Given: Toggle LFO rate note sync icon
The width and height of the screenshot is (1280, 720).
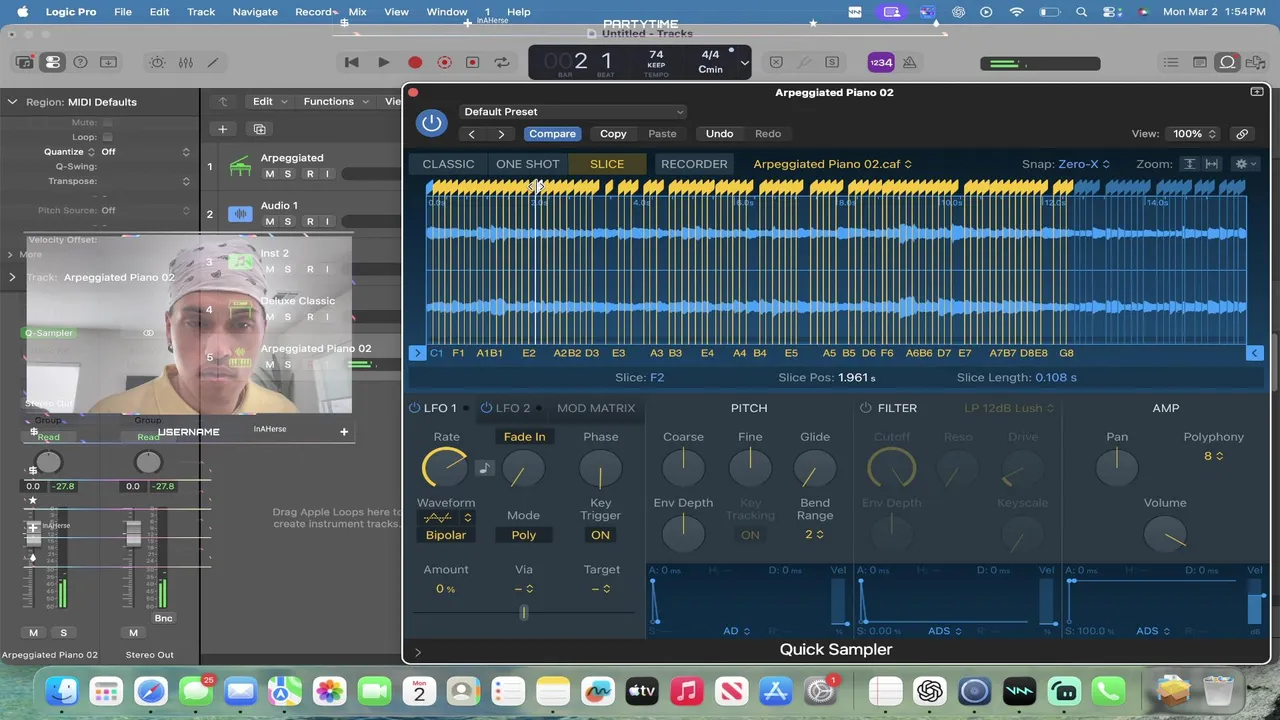Looking at the screenshot, I should (484, 468).
